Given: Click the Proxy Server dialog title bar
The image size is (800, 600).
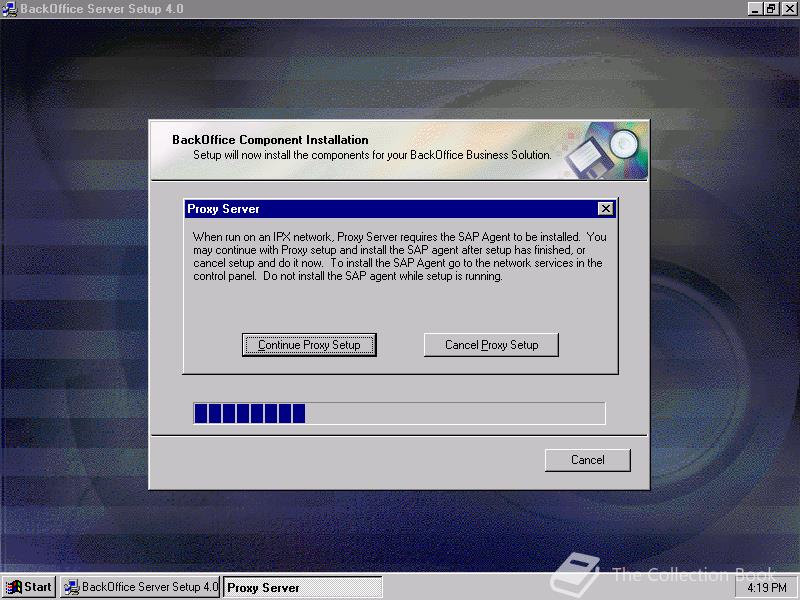Looking at the screenshot, I should (x=399, y=209).
